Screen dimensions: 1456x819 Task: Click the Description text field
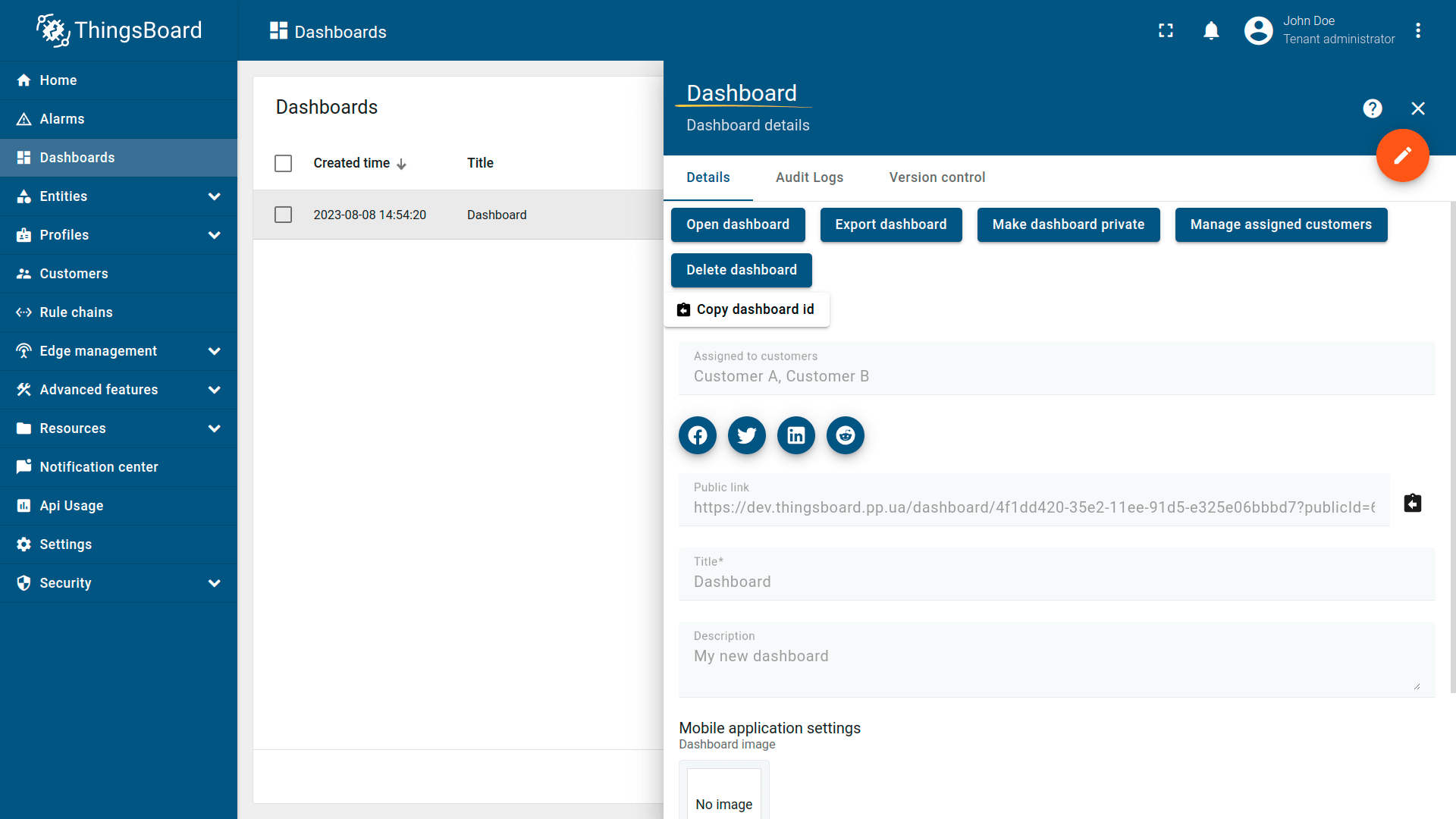pyautogui.click(x=1056, y=657)
